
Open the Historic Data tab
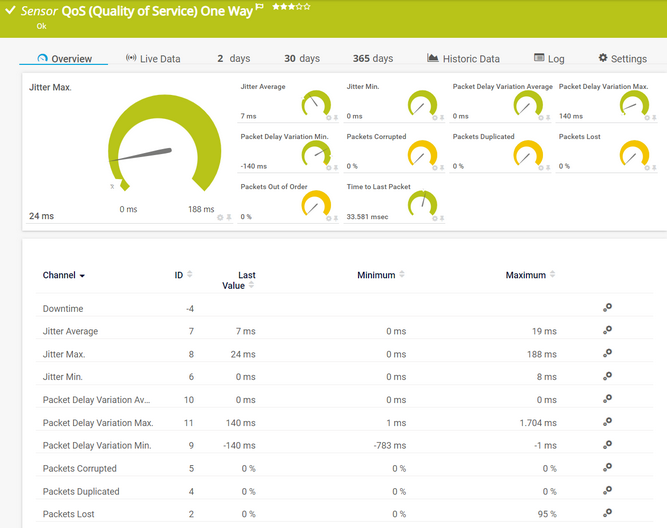[x=463, y=59]
